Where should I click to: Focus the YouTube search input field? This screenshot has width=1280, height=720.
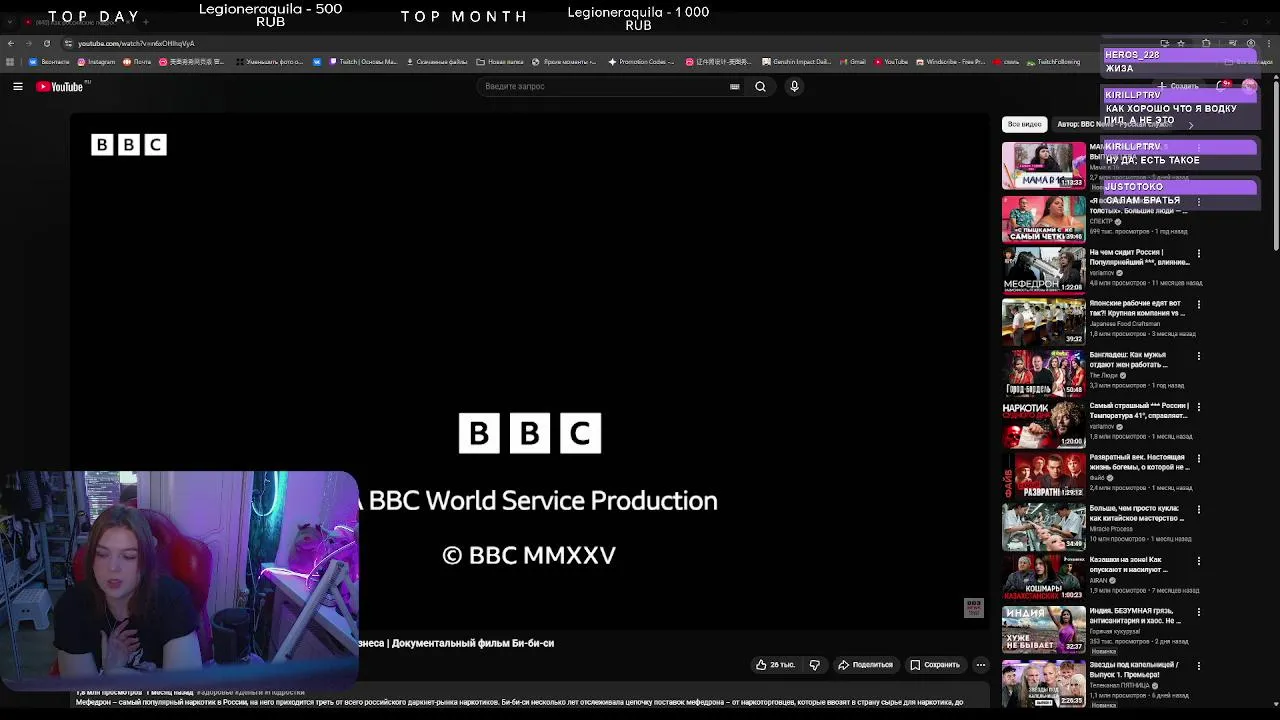click(x=605, y=87)
